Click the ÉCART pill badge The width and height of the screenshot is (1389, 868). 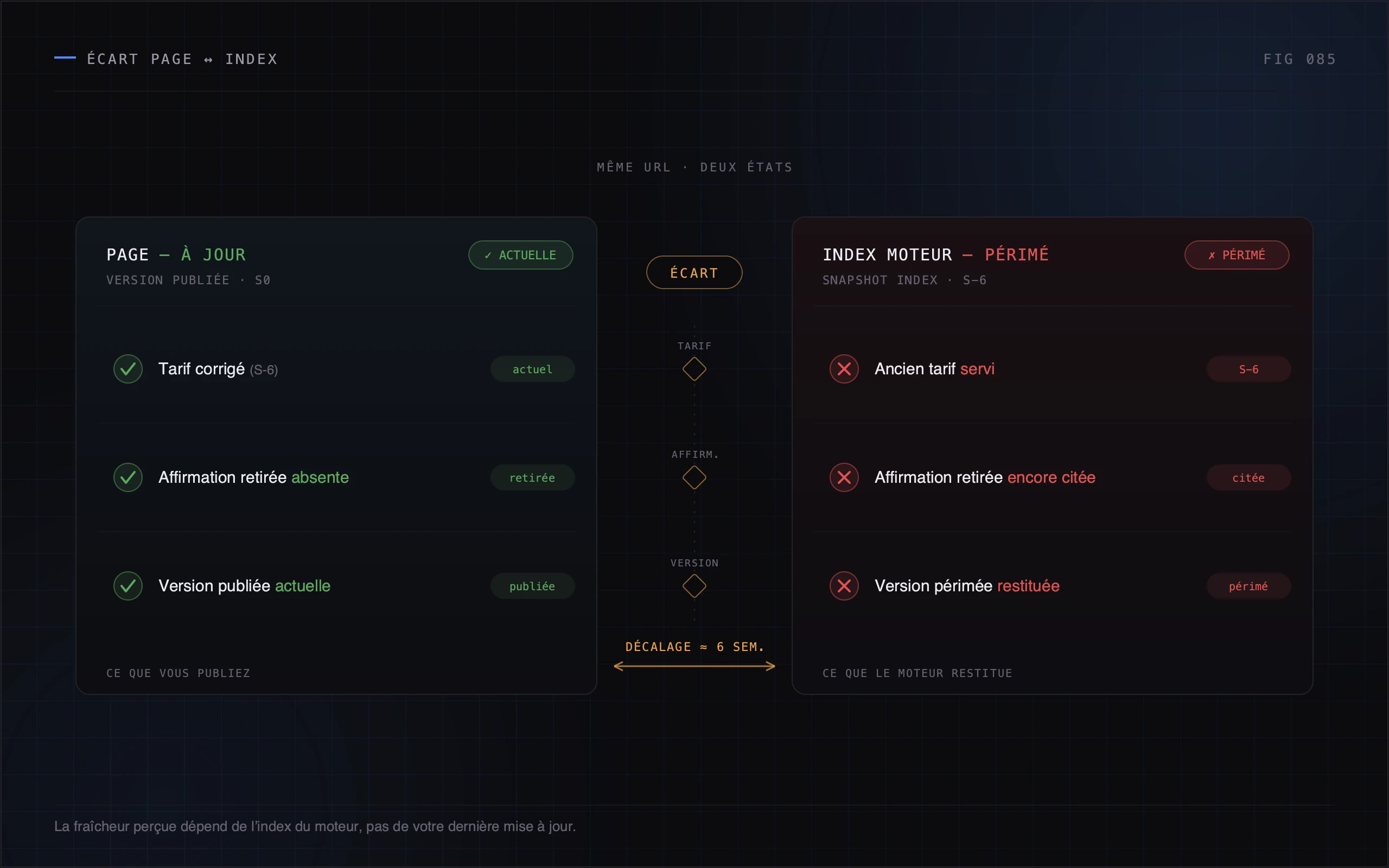(694, 272)
